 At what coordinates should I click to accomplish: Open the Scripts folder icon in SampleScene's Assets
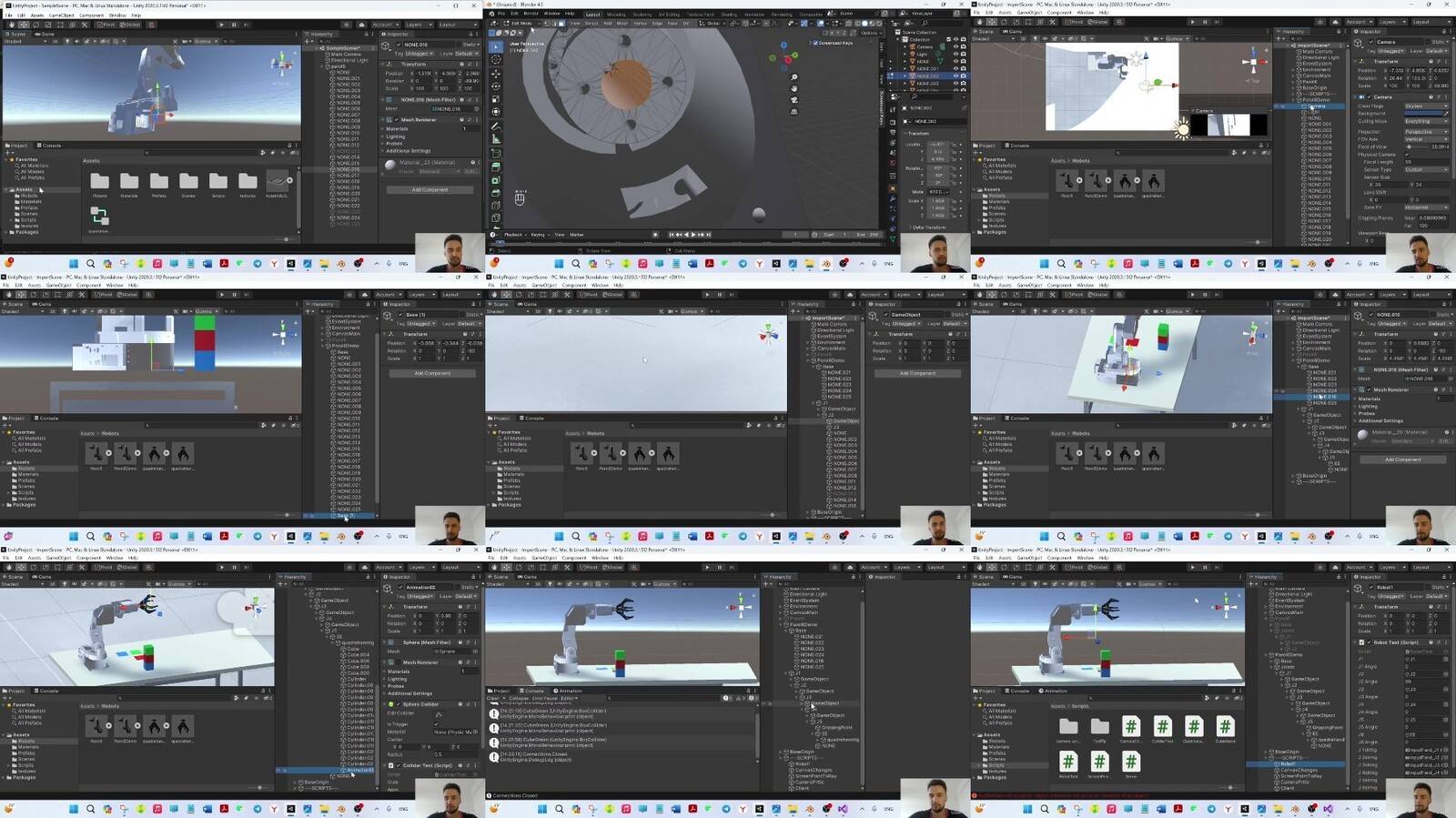point(218,182)
